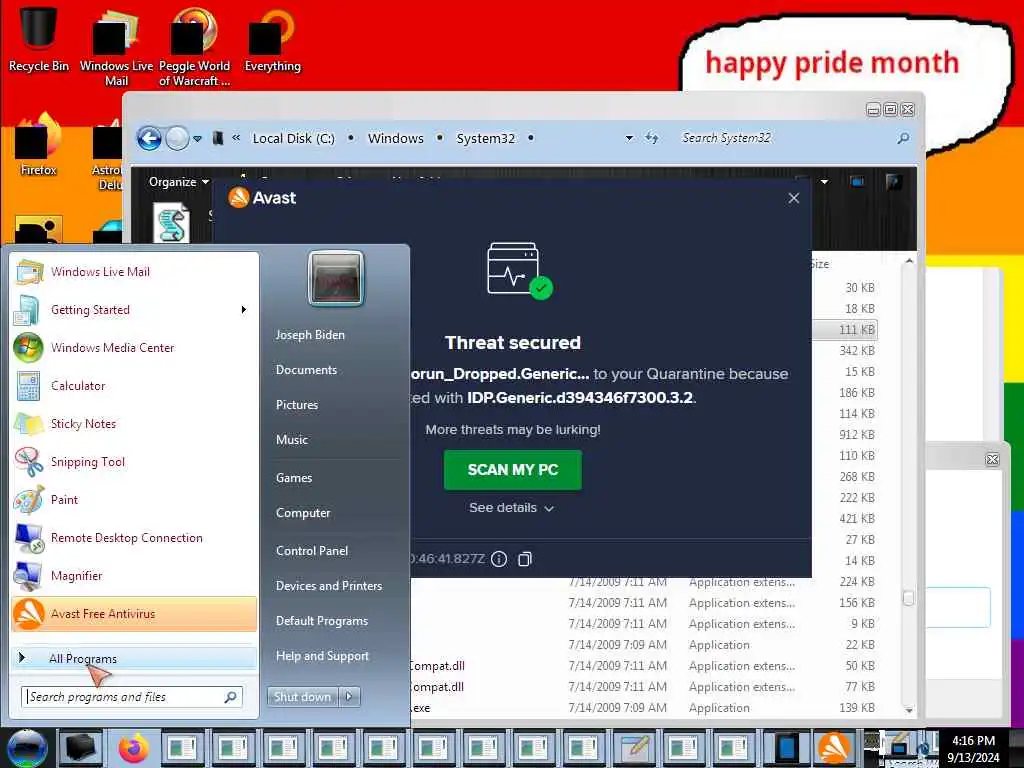Expand All Programs list
Image resolution: width=1024 pixels, height=768 pixels.
click(135, 658)
